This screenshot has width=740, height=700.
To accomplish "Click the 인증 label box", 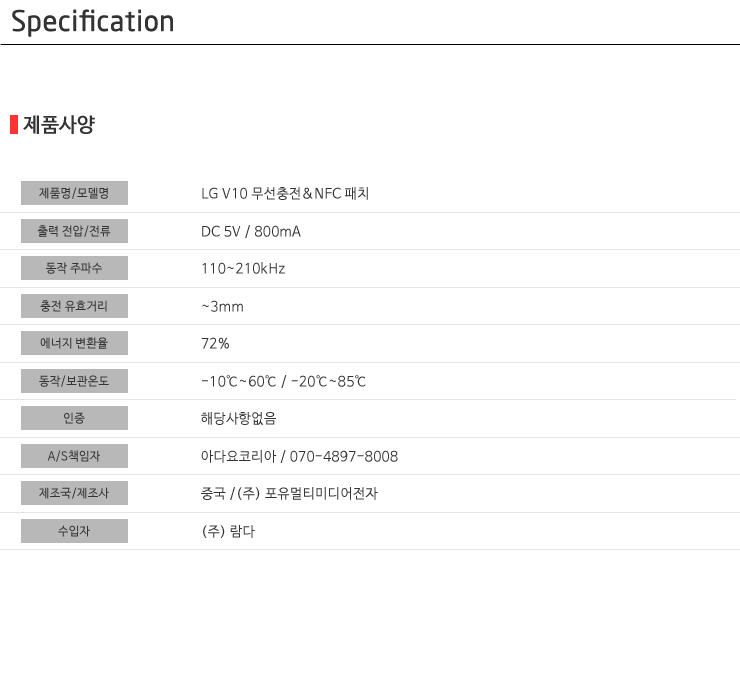I will point(74,418).
